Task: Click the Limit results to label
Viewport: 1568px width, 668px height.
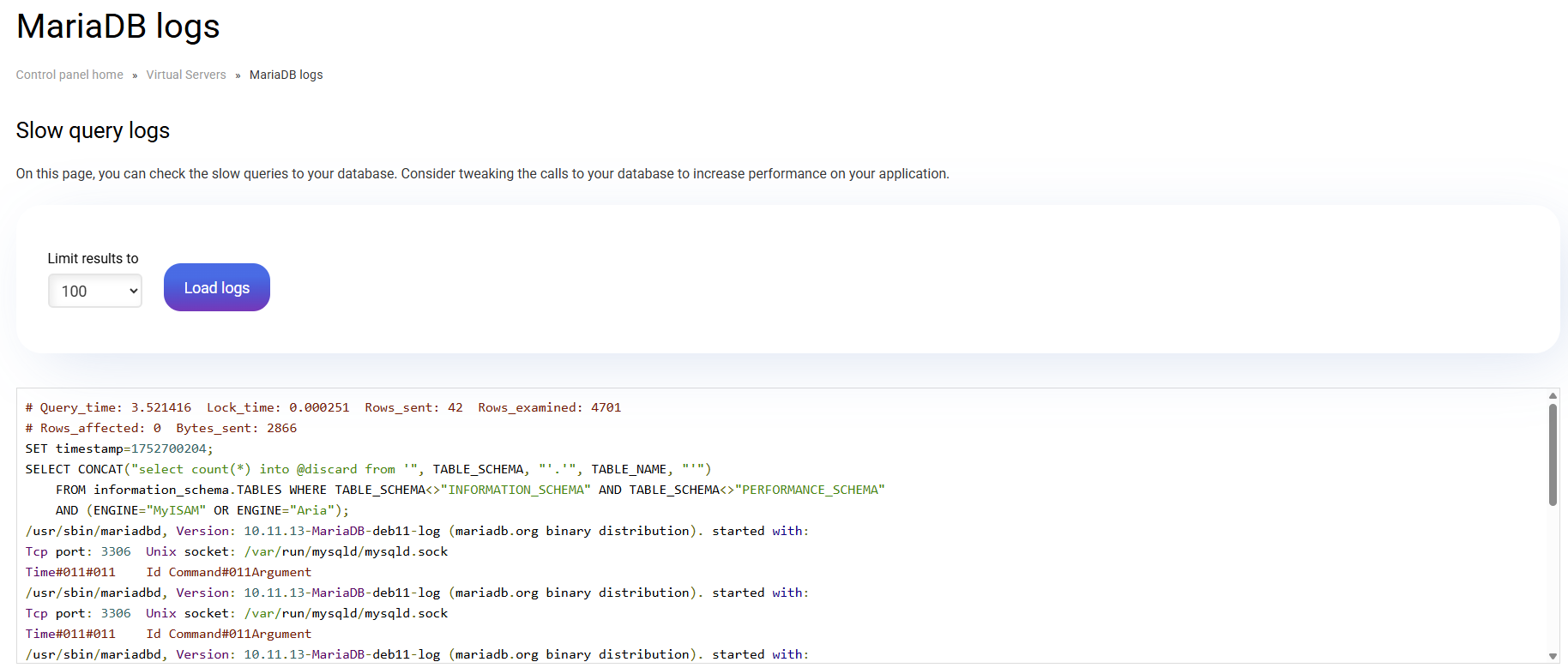Action: (x=93, y=258)
